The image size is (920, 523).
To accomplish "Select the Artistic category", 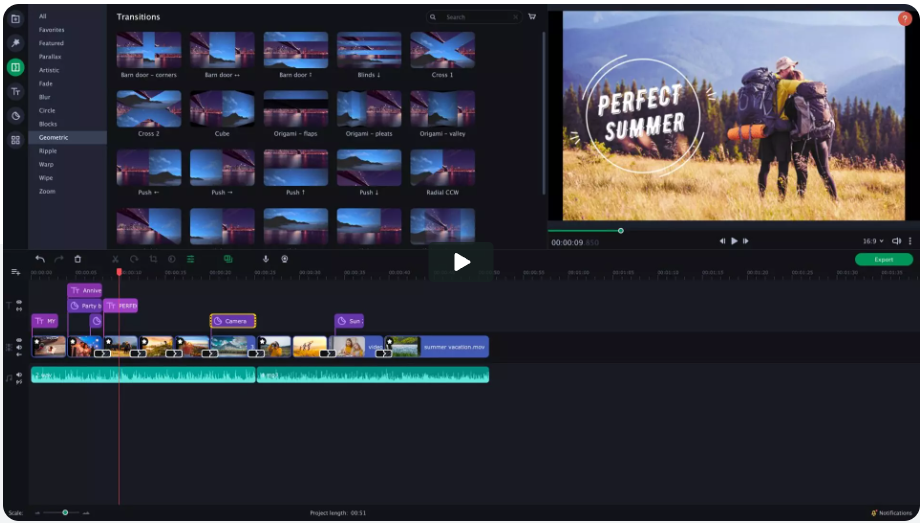I will 49,70.
